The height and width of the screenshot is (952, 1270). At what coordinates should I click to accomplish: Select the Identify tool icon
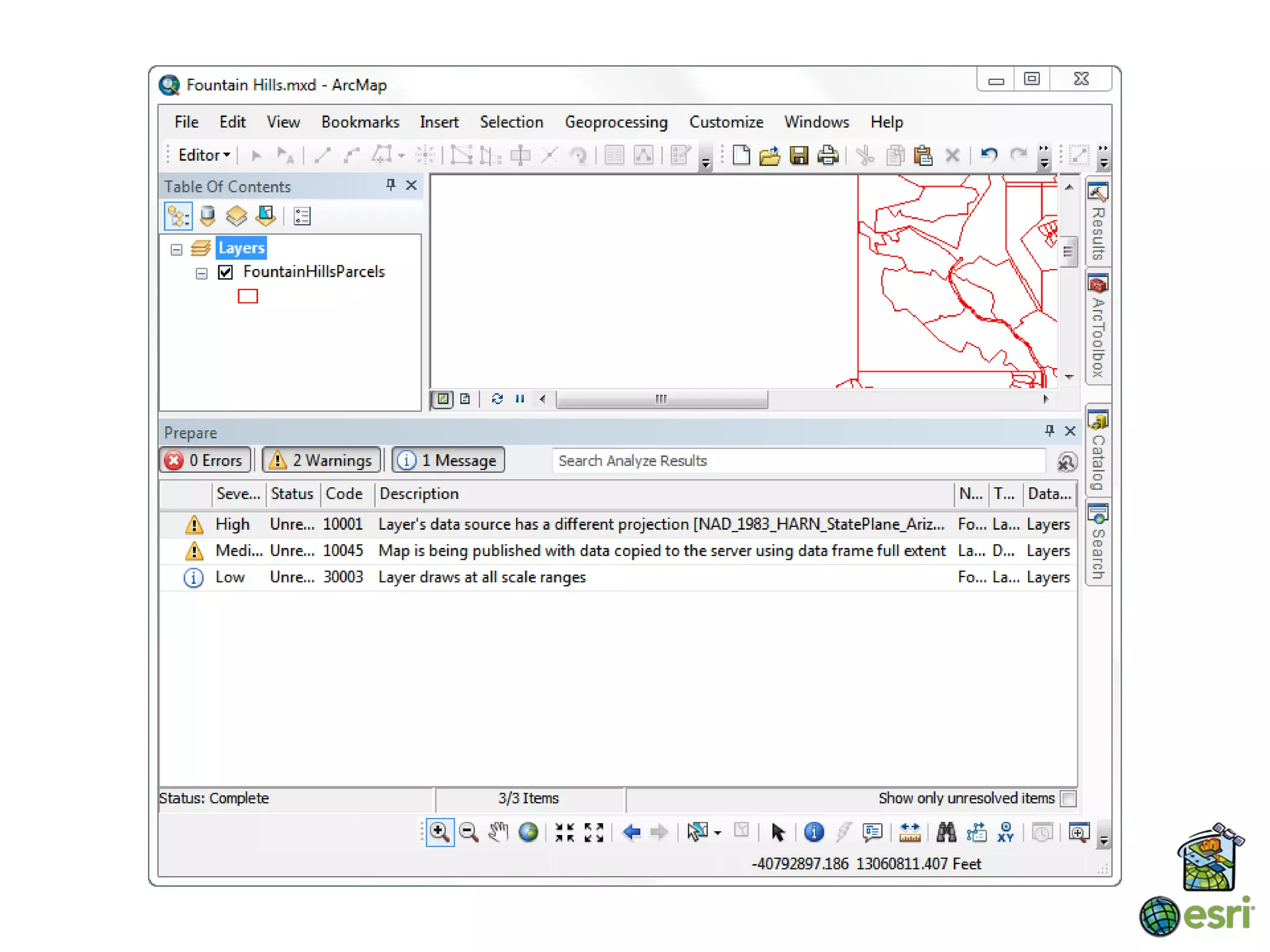(x=814, y=832)
